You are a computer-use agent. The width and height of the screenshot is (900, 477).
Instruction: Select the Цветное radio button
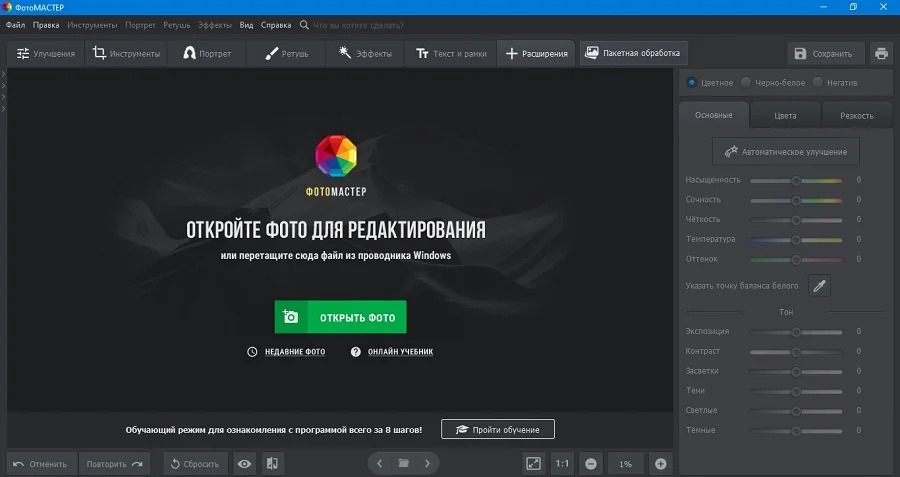692,83
